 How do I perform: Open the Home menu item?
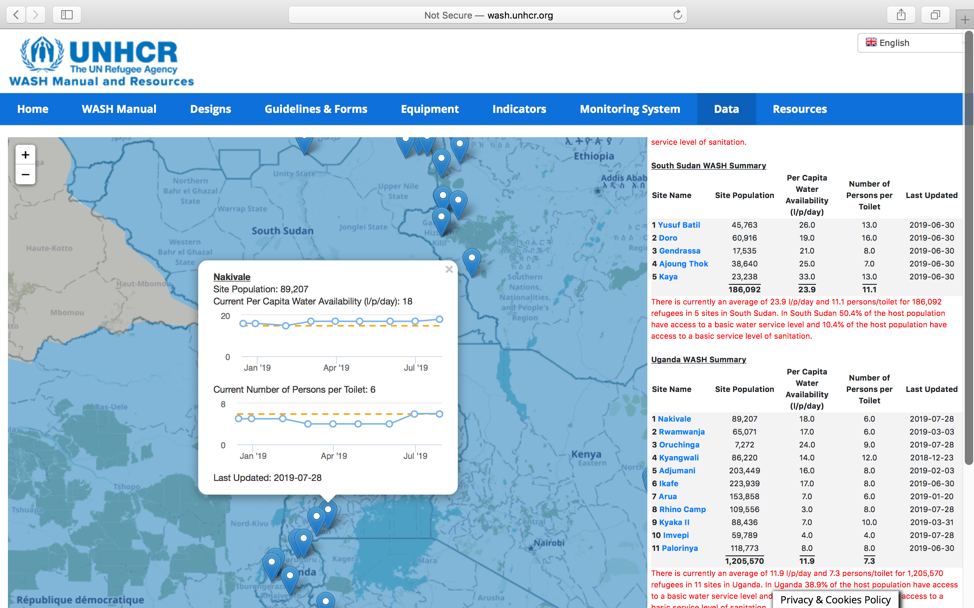pos(33,109)
